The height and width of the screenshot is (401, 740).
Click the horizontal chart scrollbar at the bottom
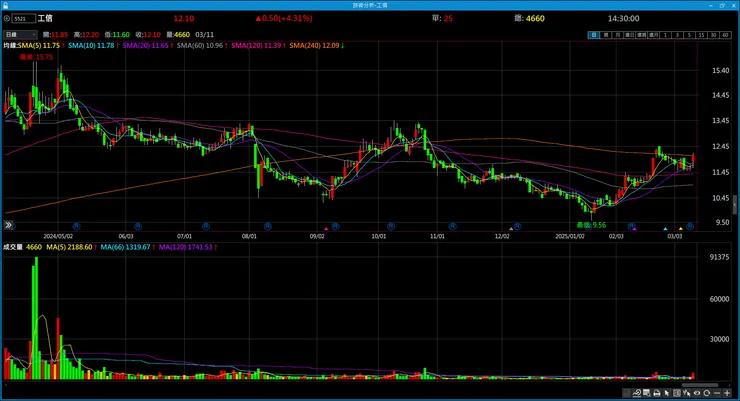pyautogui.click(x=700, y=385)
